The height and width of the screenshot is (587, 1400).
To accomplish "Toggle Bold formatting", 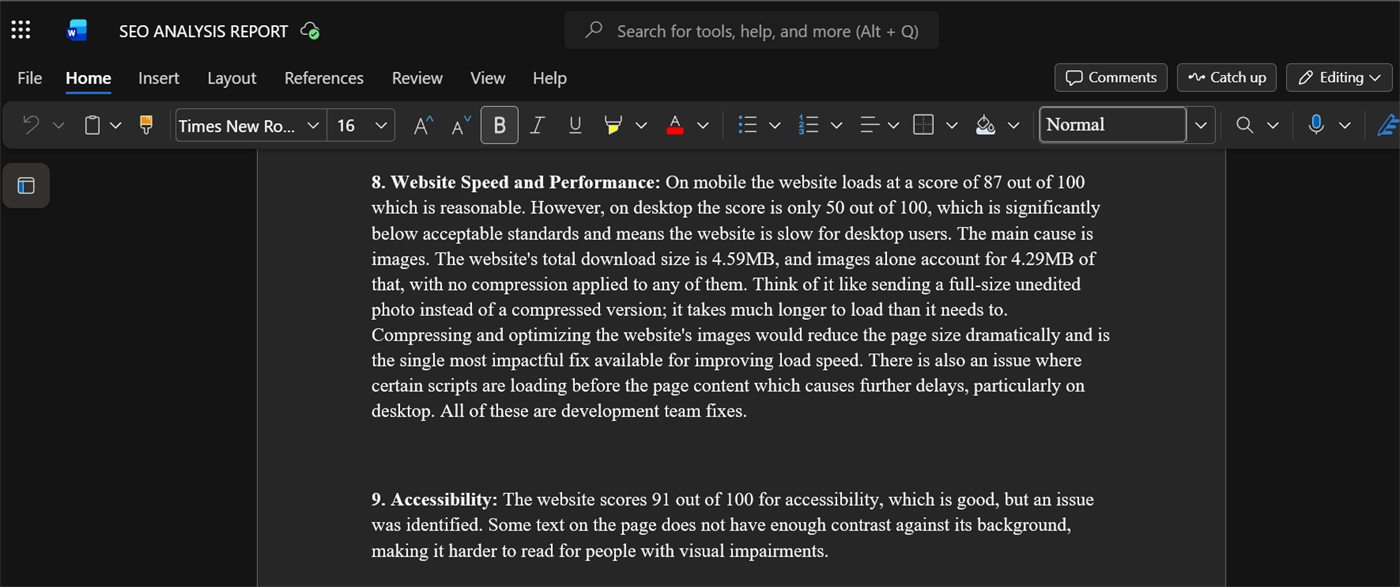I will click(x=499, y=125).
